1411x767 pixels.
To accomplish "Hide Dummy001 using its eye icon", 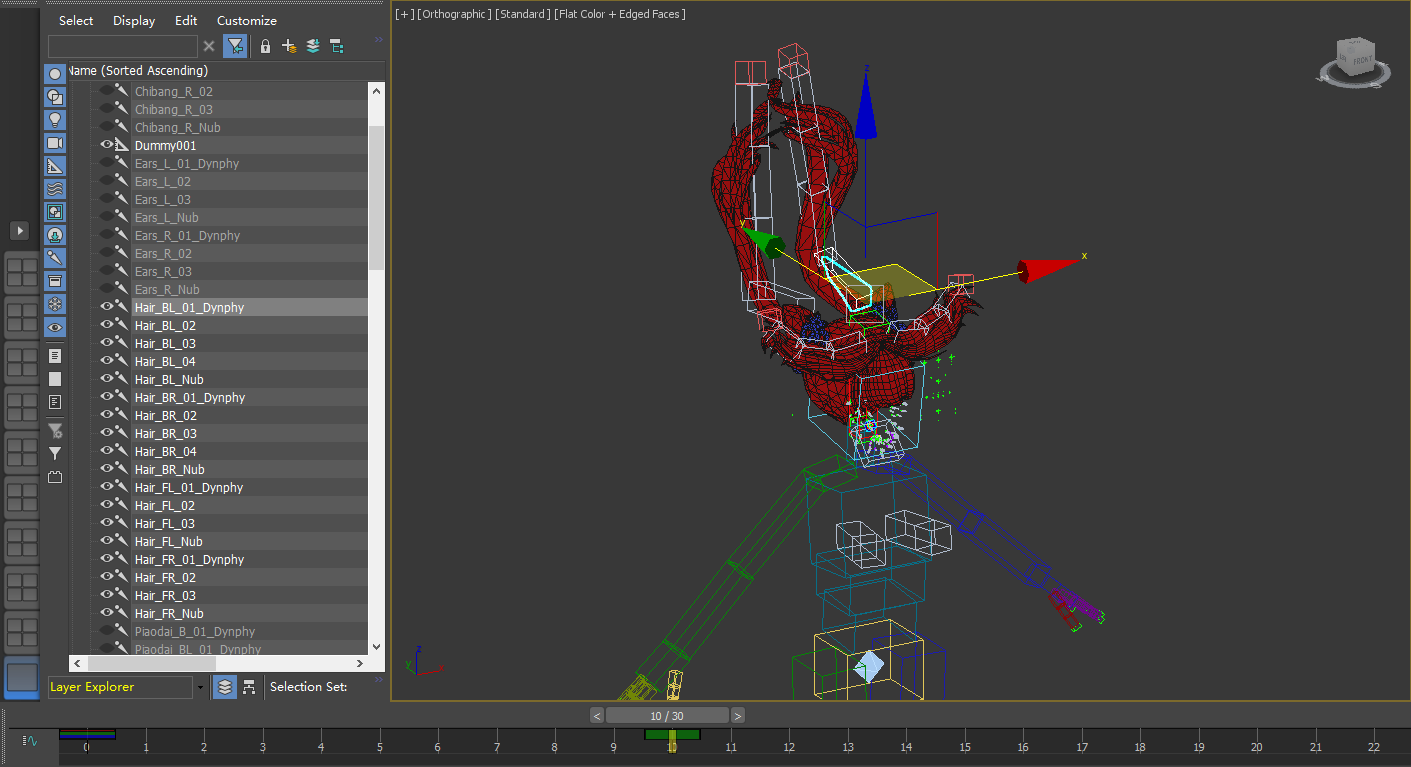I will pyautogui.click(x=106, y=145).
